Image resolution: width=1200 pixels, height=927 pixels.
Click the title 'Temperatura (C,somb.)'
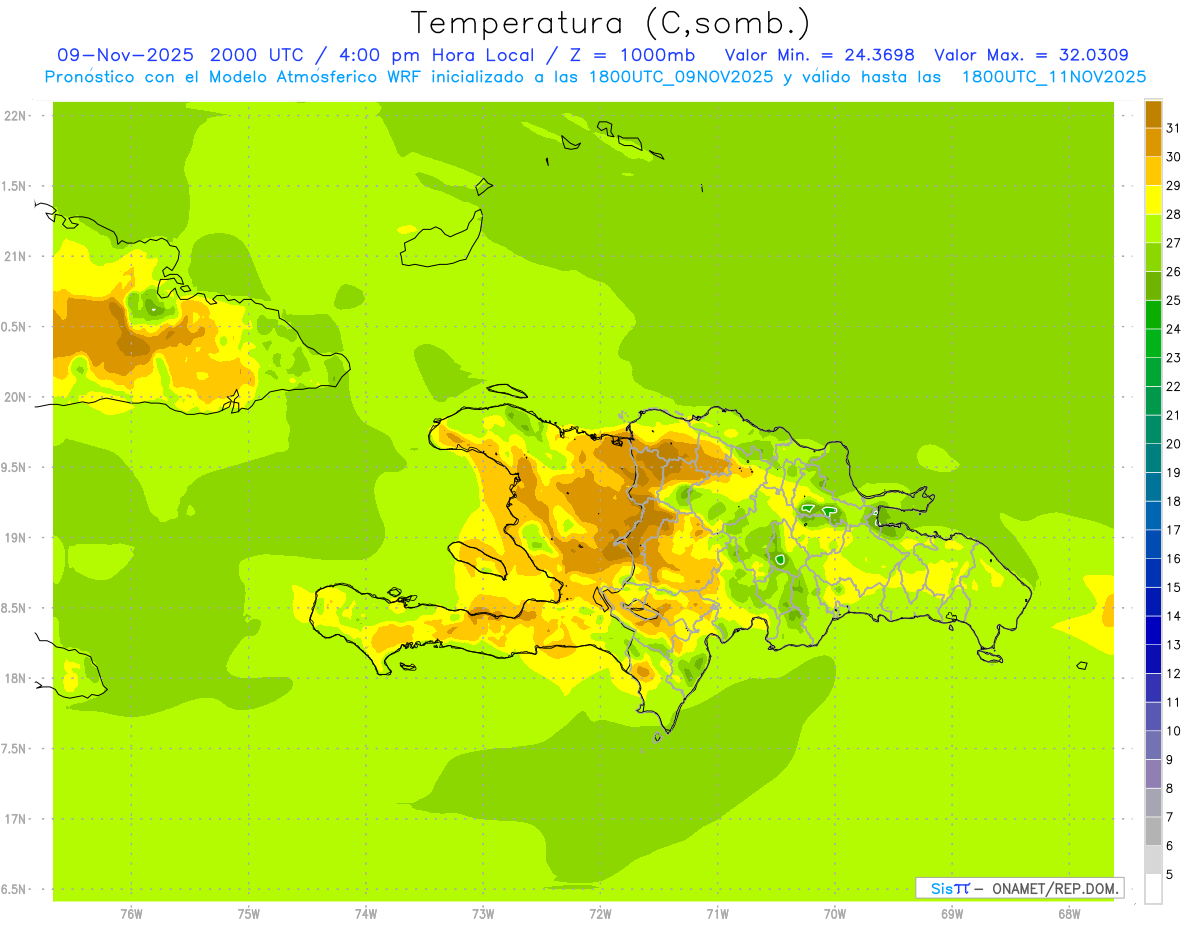610,23
